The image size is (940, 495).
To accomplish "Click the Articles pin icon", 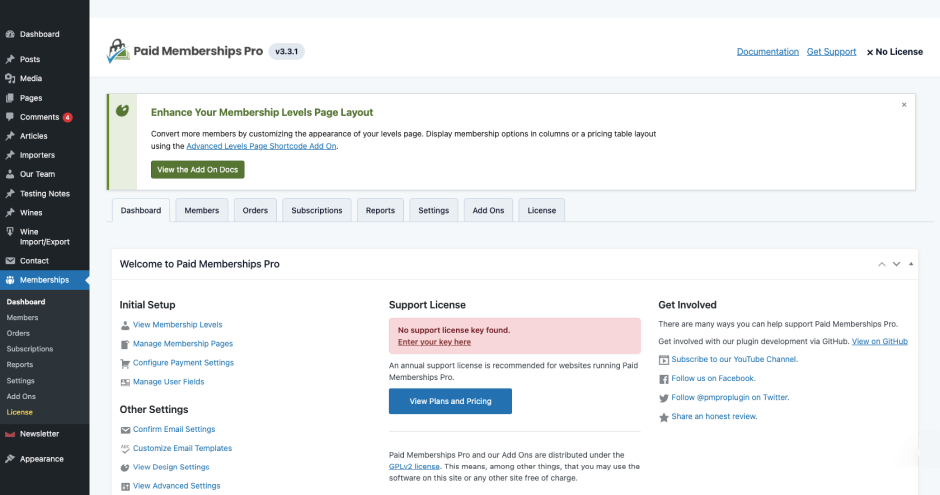I will coord(10,136).
